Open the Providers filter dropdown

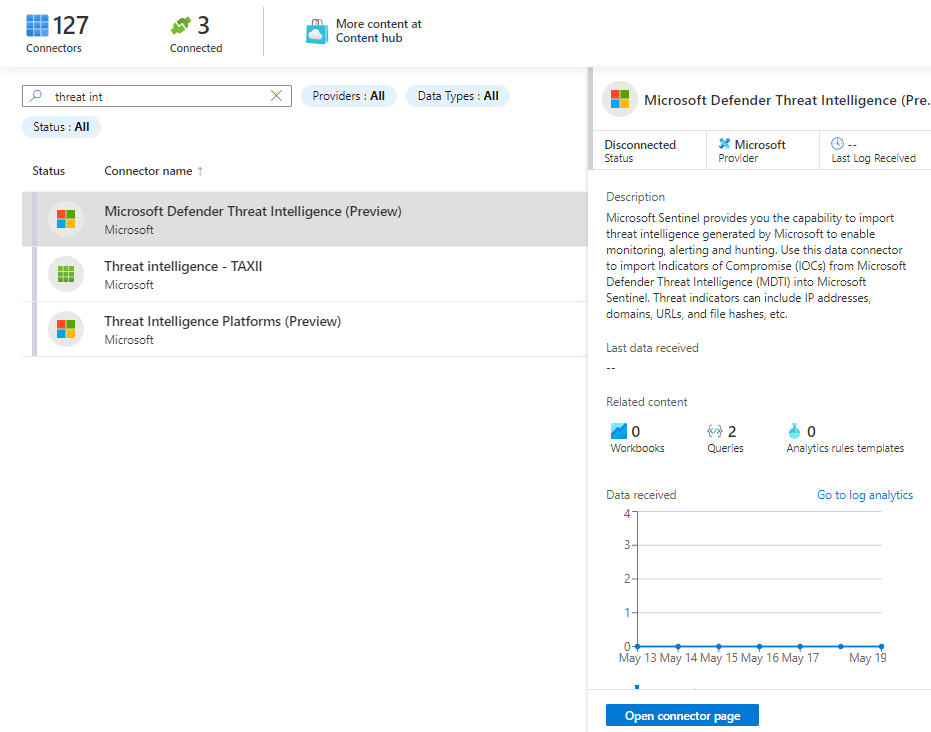[348, 96]
